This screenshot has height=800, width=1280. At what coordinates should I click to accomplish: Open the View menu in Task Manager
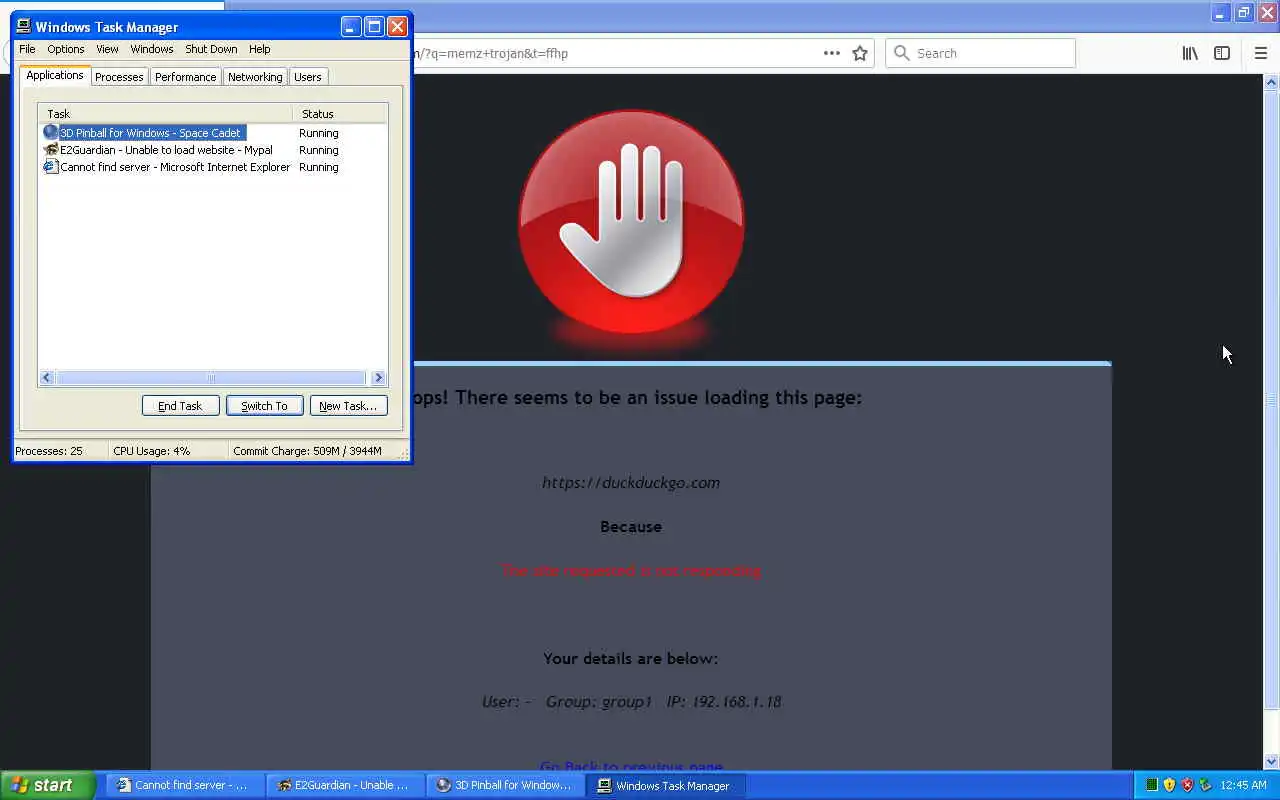(107, 49)
